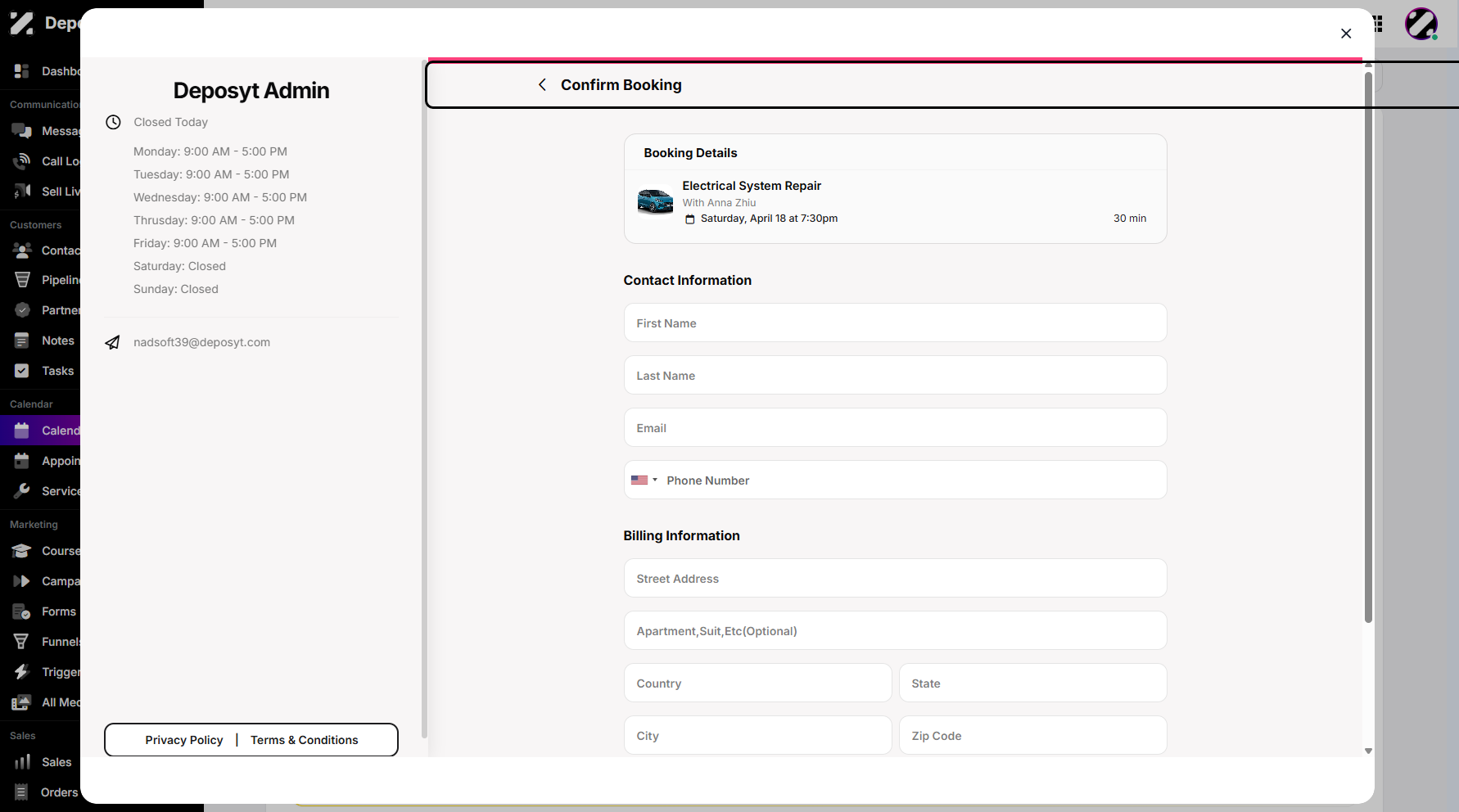Click the Electrical System Repair car thumbnail
Image resolution: width=1459 pixels, height=812 pixels.
(655, 201)
